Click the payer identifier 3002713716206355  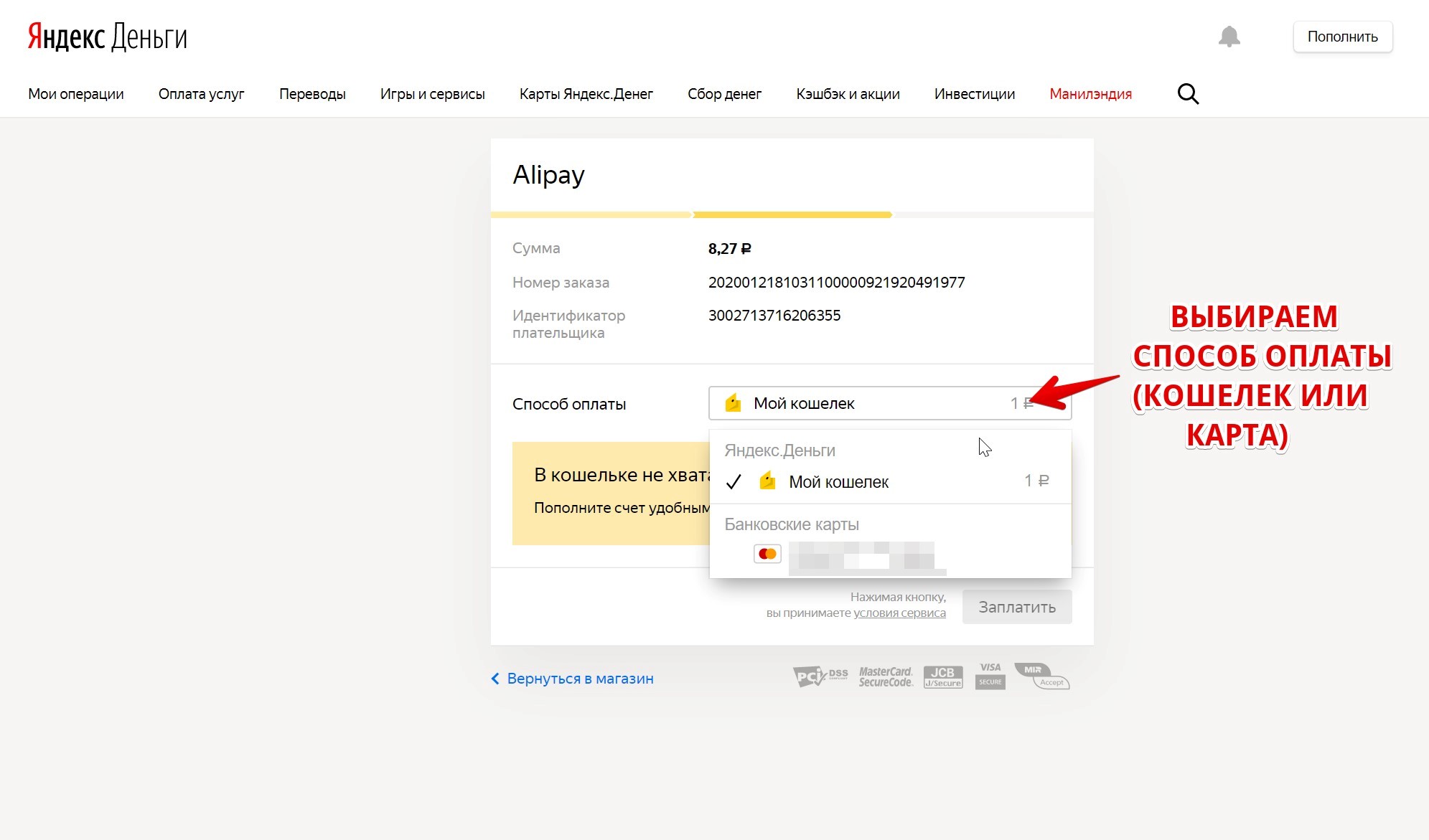(774, 316)
